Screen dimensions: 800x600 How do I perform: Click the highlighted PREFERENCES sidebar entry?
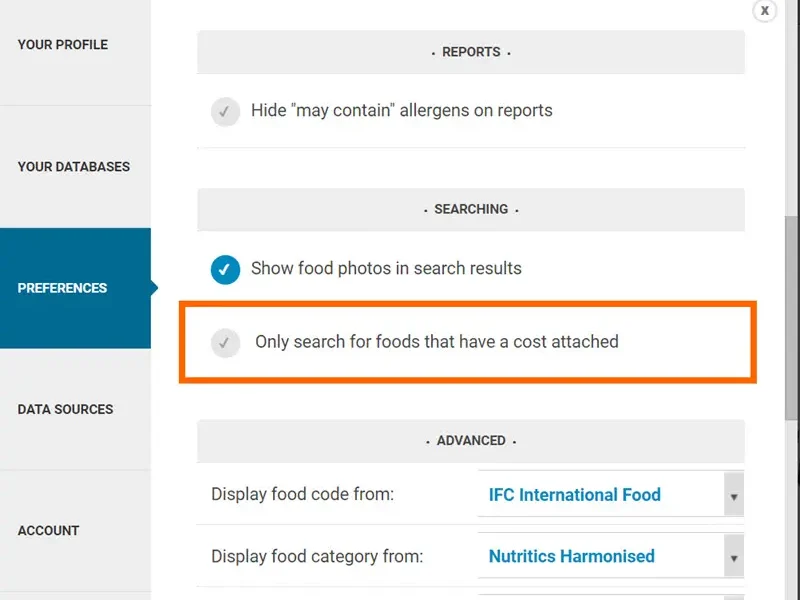(62, 288)
